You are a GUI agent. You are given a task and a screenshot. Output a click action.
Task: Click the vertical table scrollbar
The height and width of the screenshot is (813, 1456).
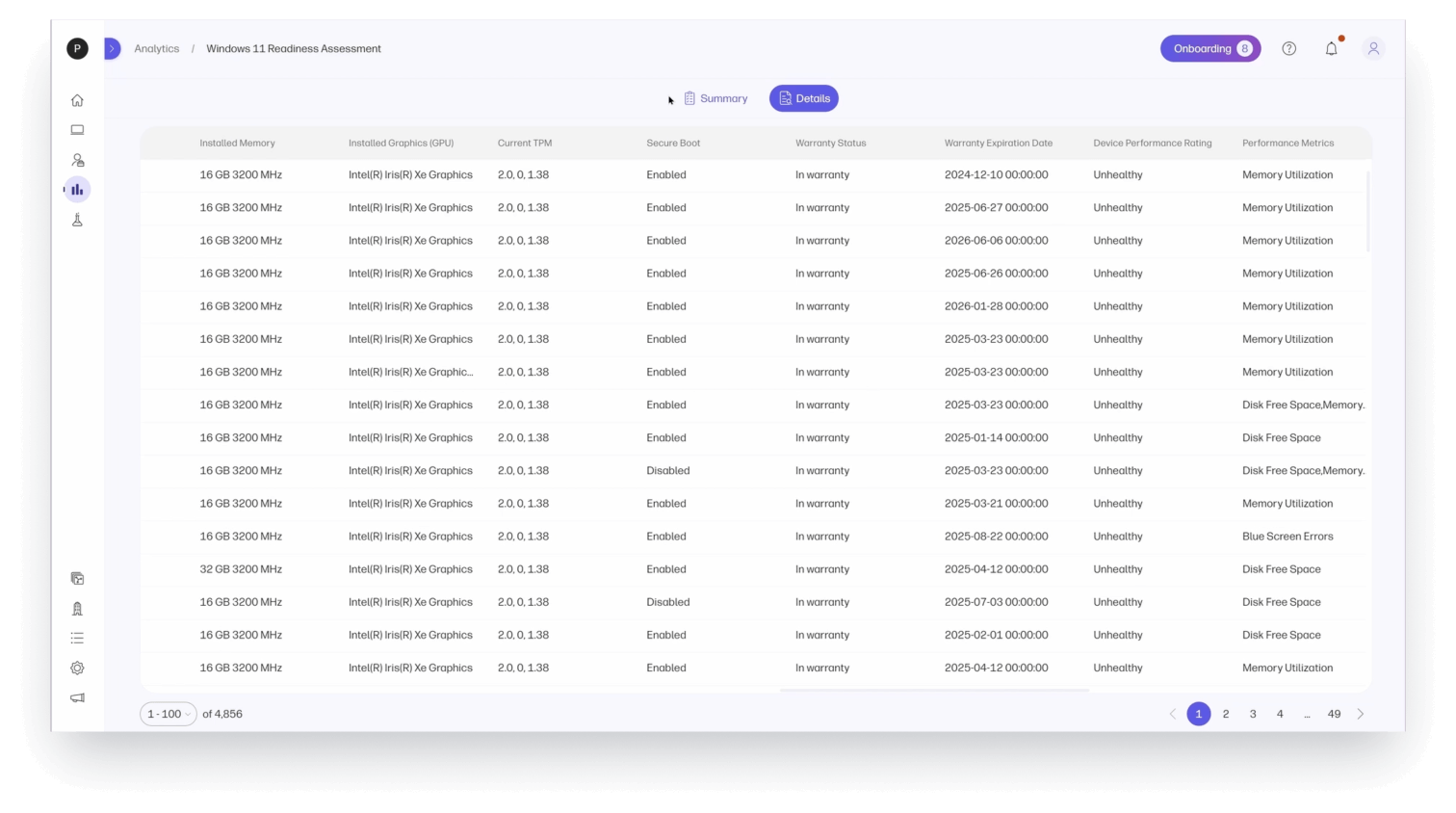pos(1368,212)
